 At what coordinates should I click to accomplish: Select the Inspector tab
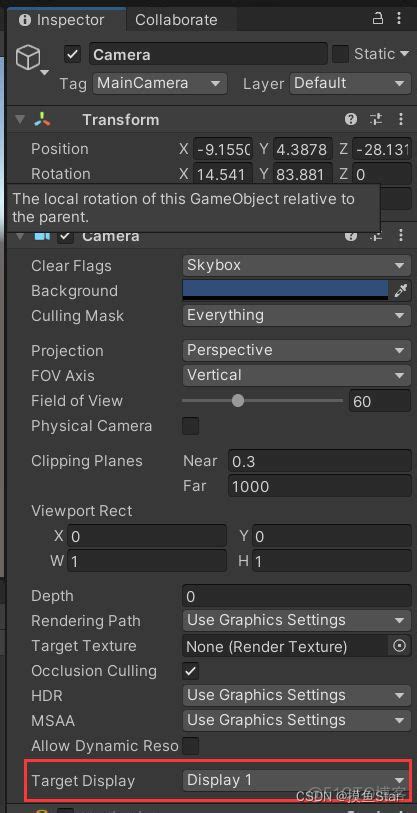(62, 20)
